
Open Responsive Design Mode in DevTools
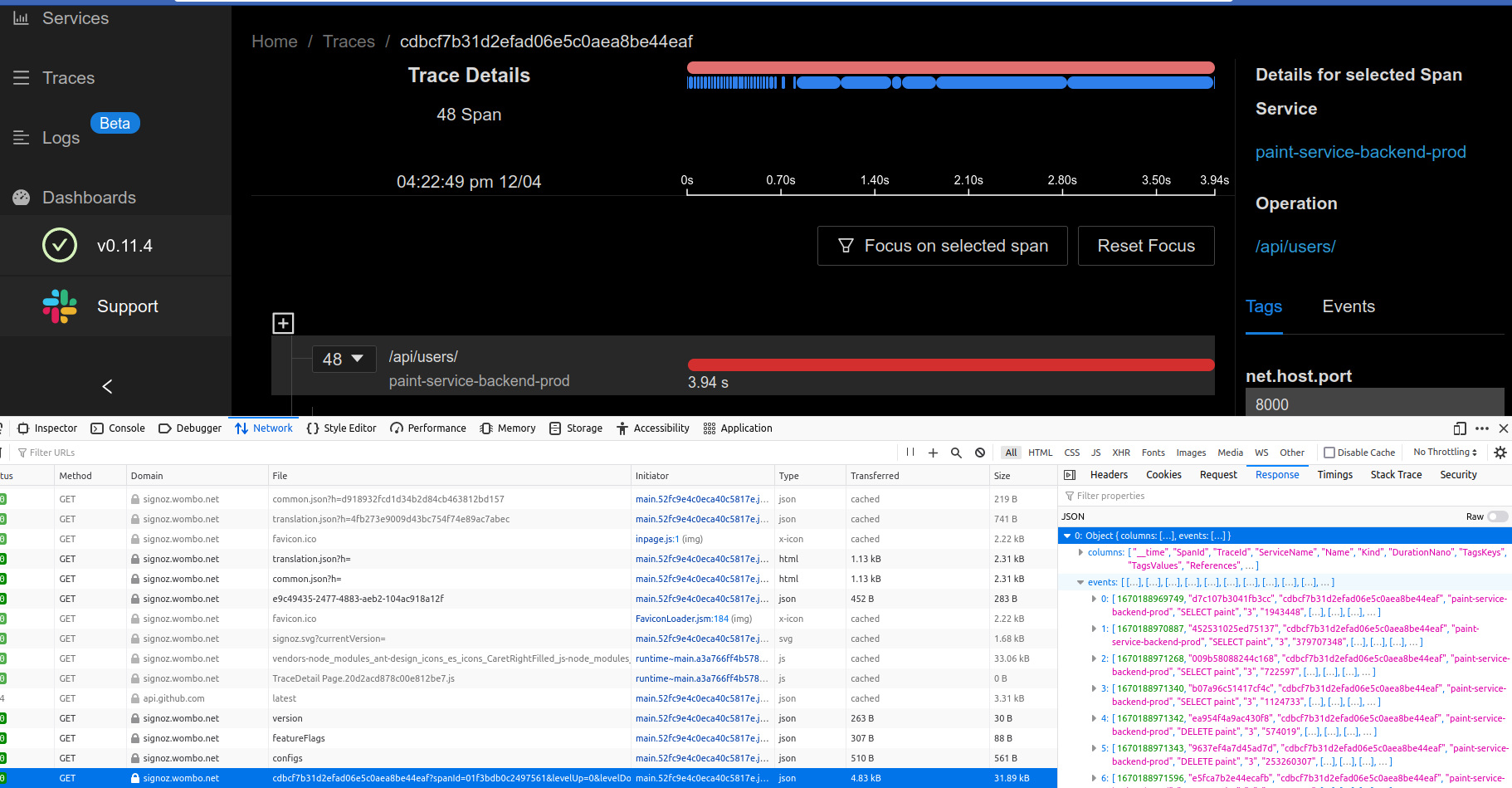click(x=1460, y=428)
